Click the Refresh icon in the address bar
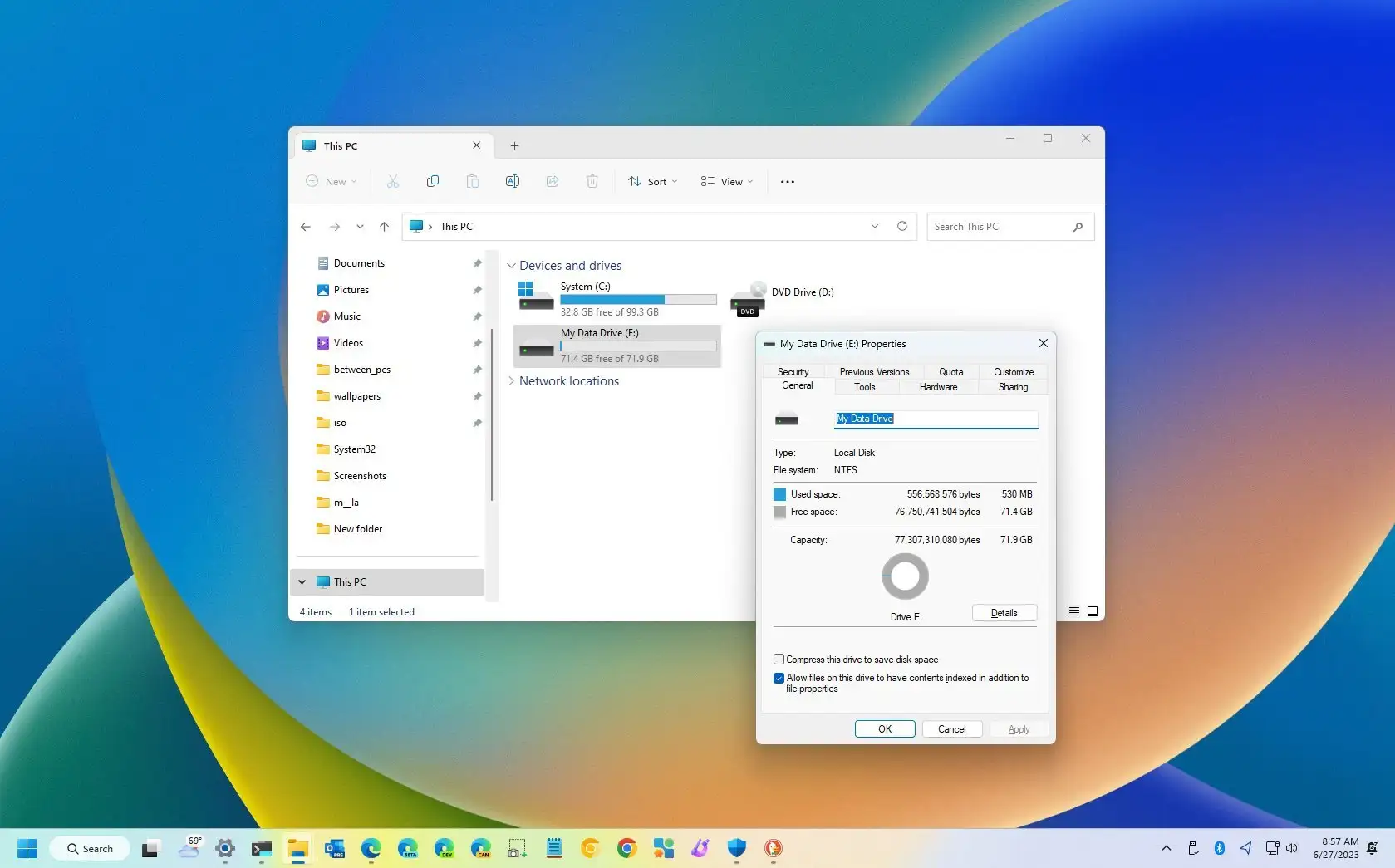This screenshot has height=868, width=1395. click(x=902, y=226)
